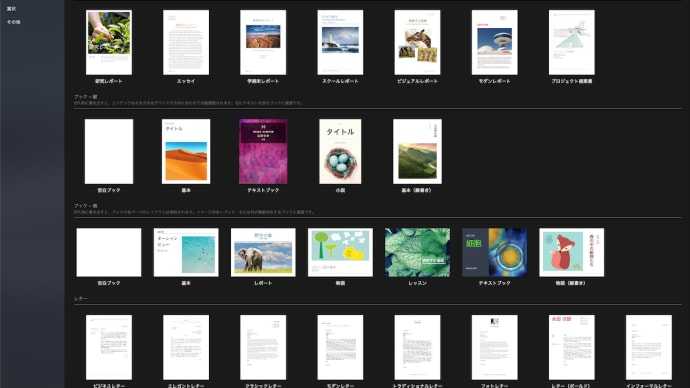Open the トラディショナルレター letter template
This screenshot has height=388, width=690.
tap(418, 347)
